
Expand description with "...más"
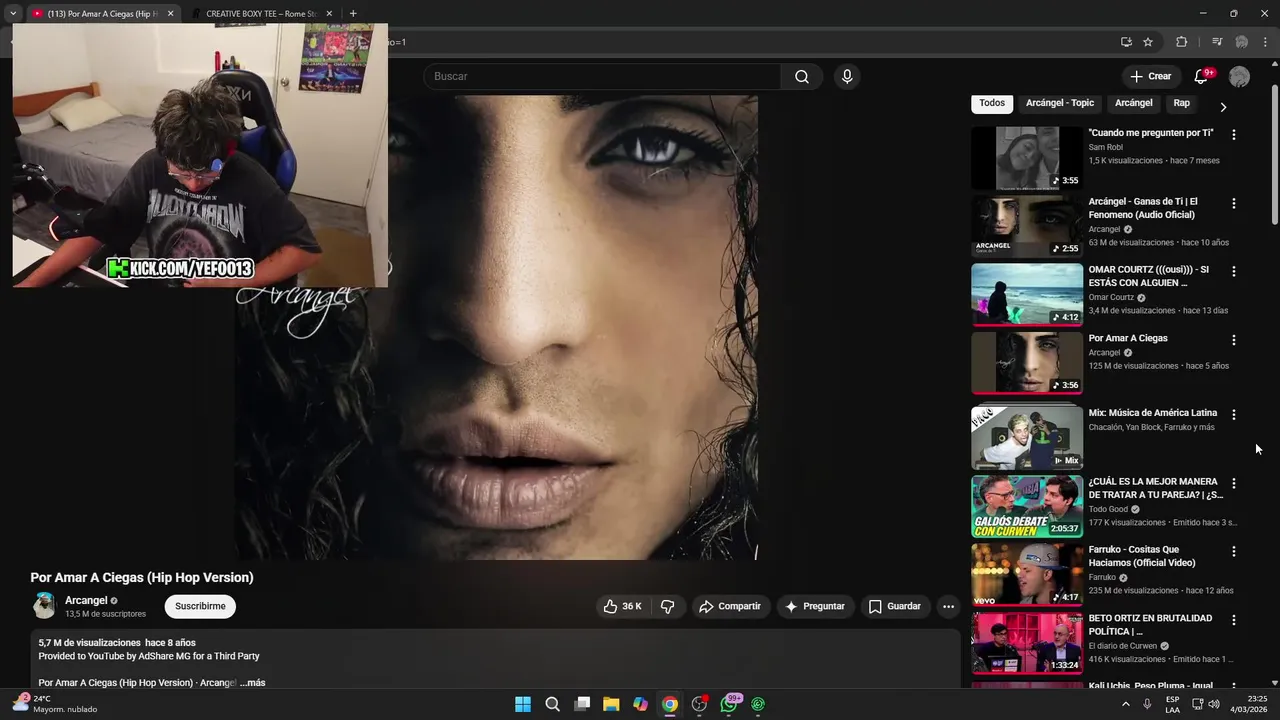tap(253, 683)
